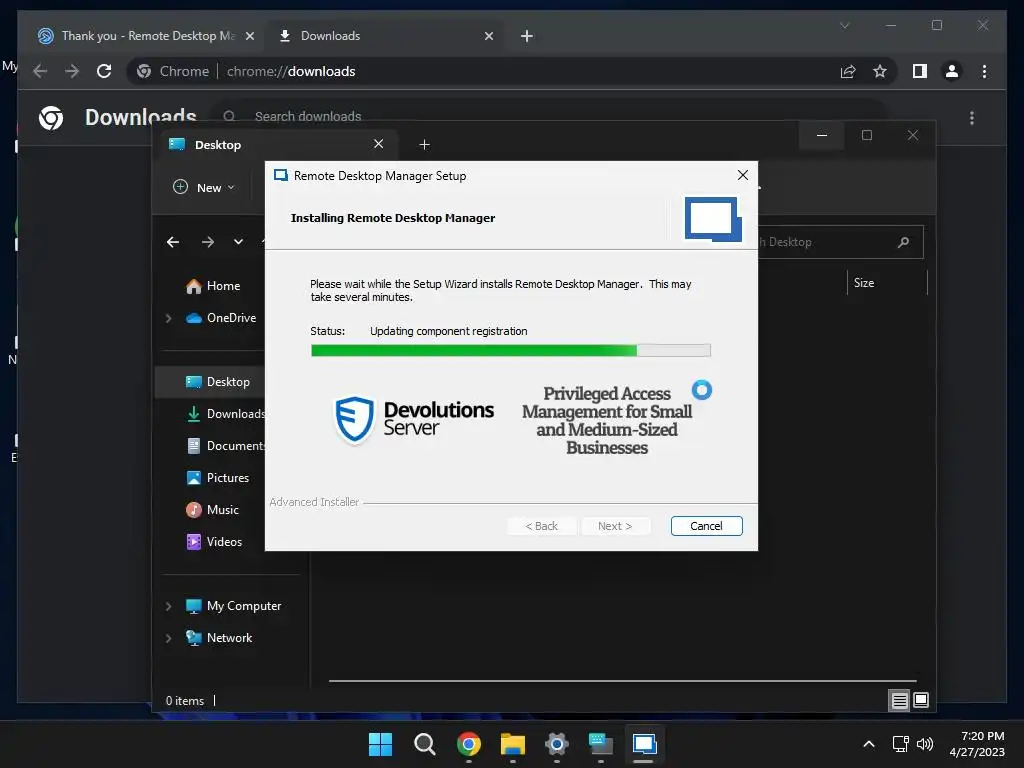The image size is (1024, 768).
Task: Open the Documents folder in the sidebar
Action: pos(225,446)
